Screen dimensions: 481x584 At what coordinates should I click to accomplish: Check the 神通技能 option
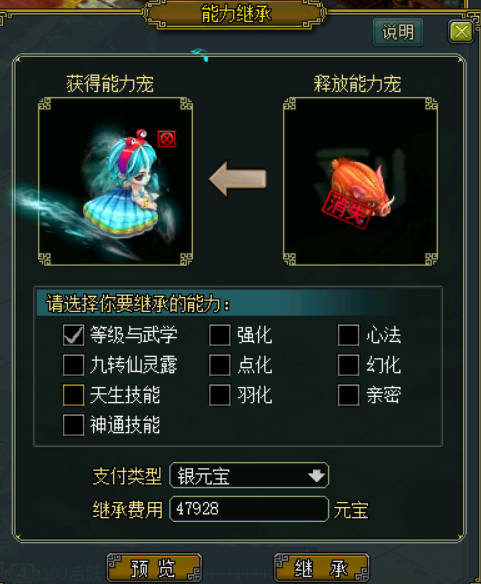73,425
